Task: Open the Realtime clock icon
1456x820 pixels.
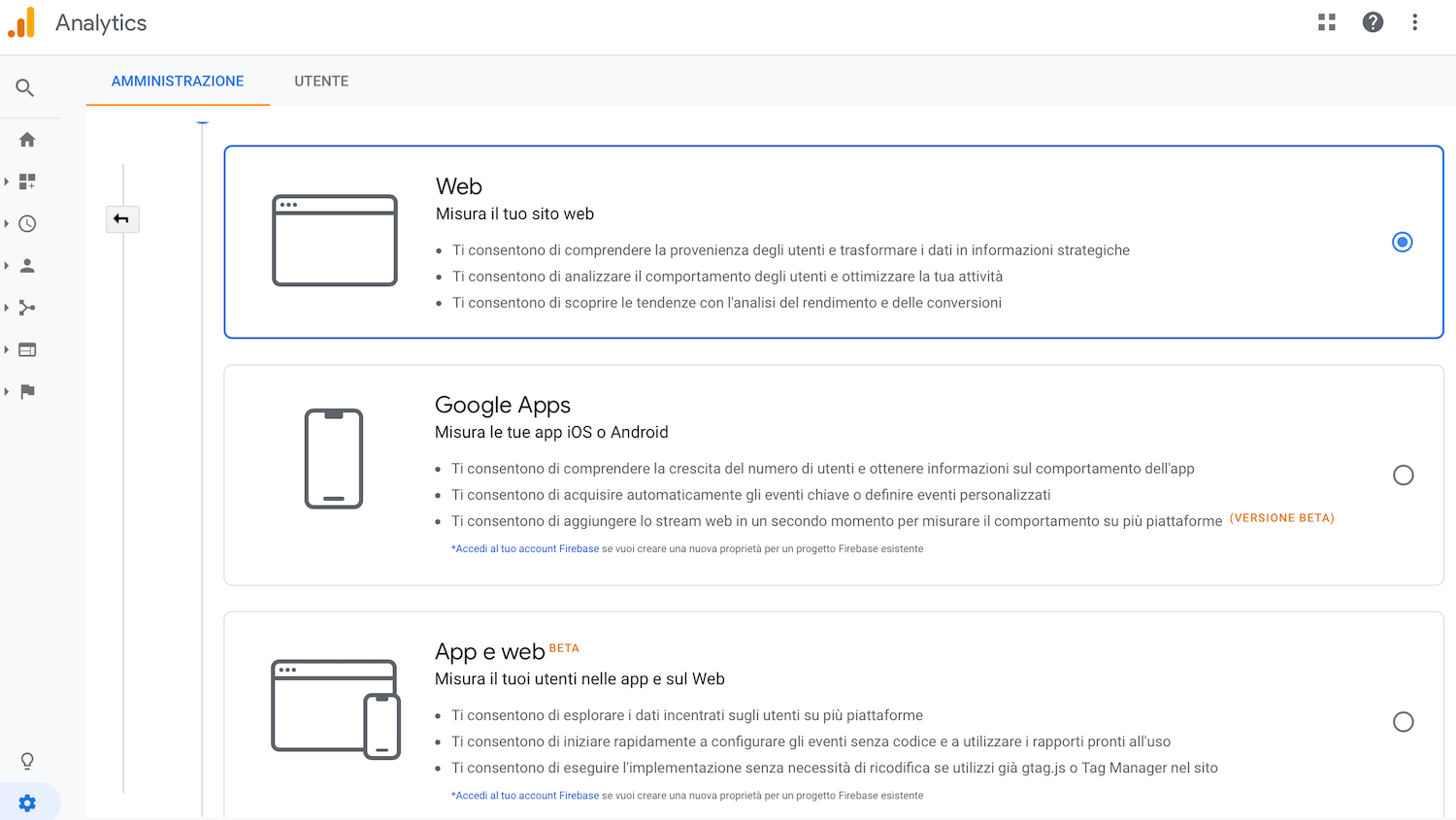Action: tap(27, 224)
